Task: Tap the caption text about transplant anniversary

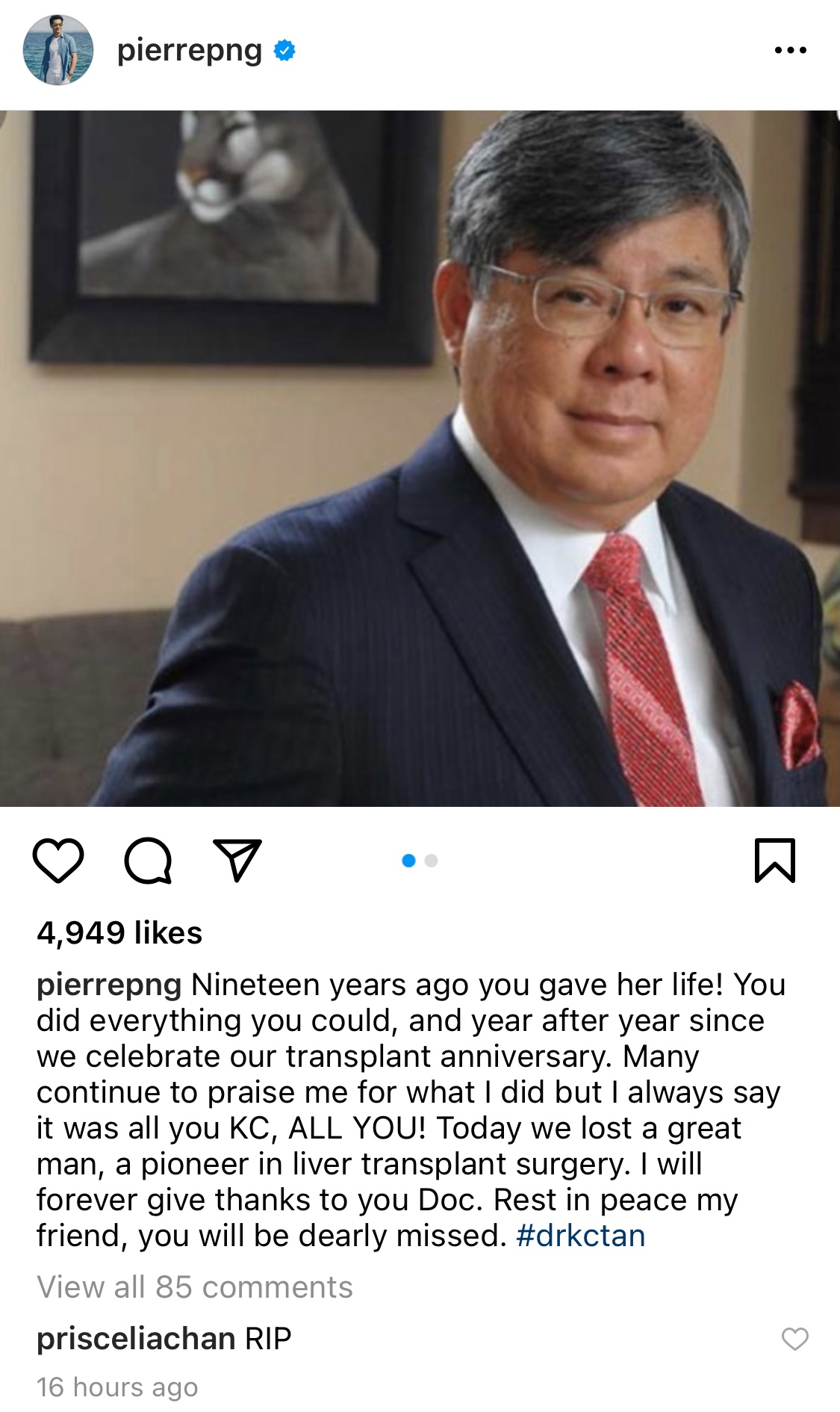Action: [411, 1110]
